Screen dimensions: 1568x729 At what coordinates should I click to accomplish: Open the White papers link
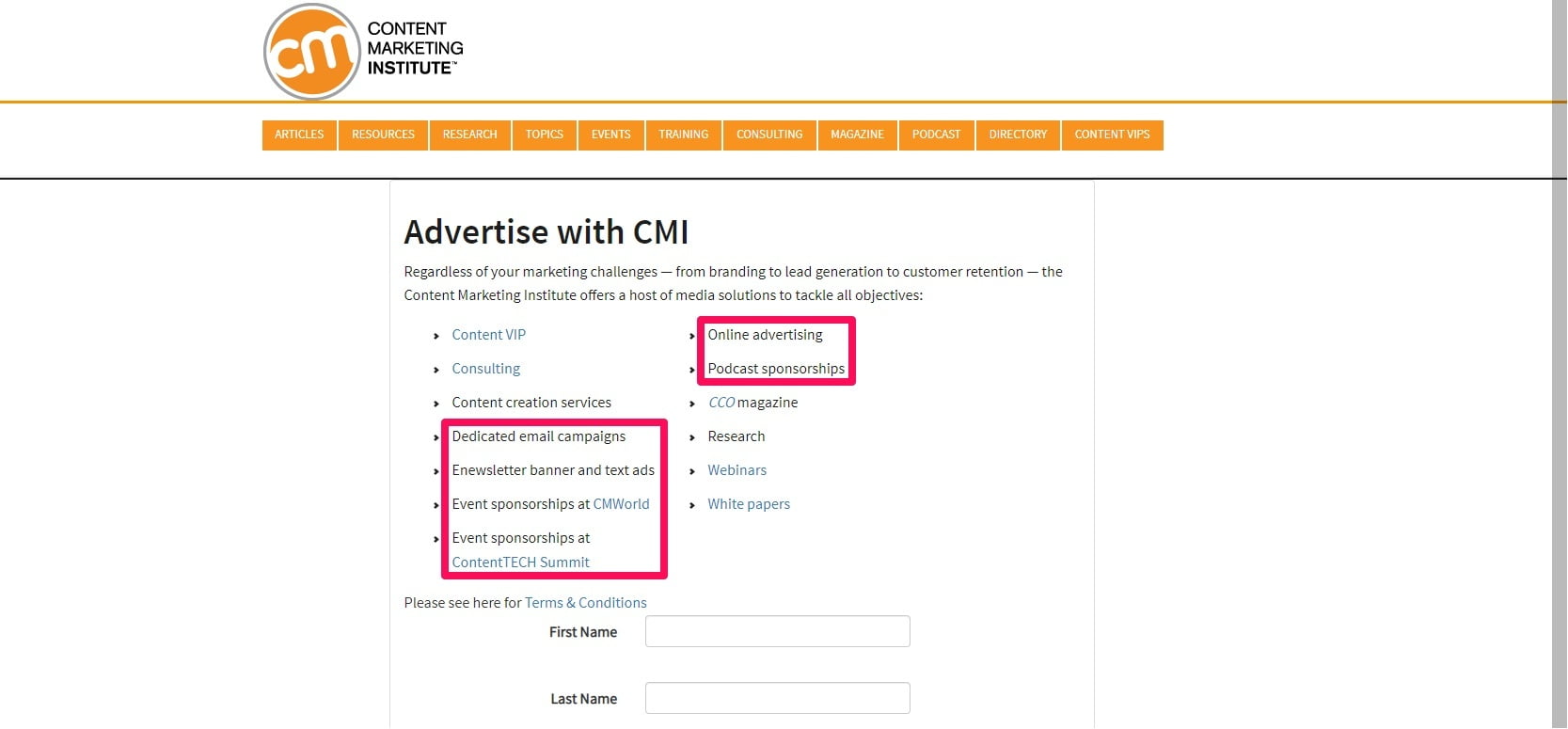[749, 504]
